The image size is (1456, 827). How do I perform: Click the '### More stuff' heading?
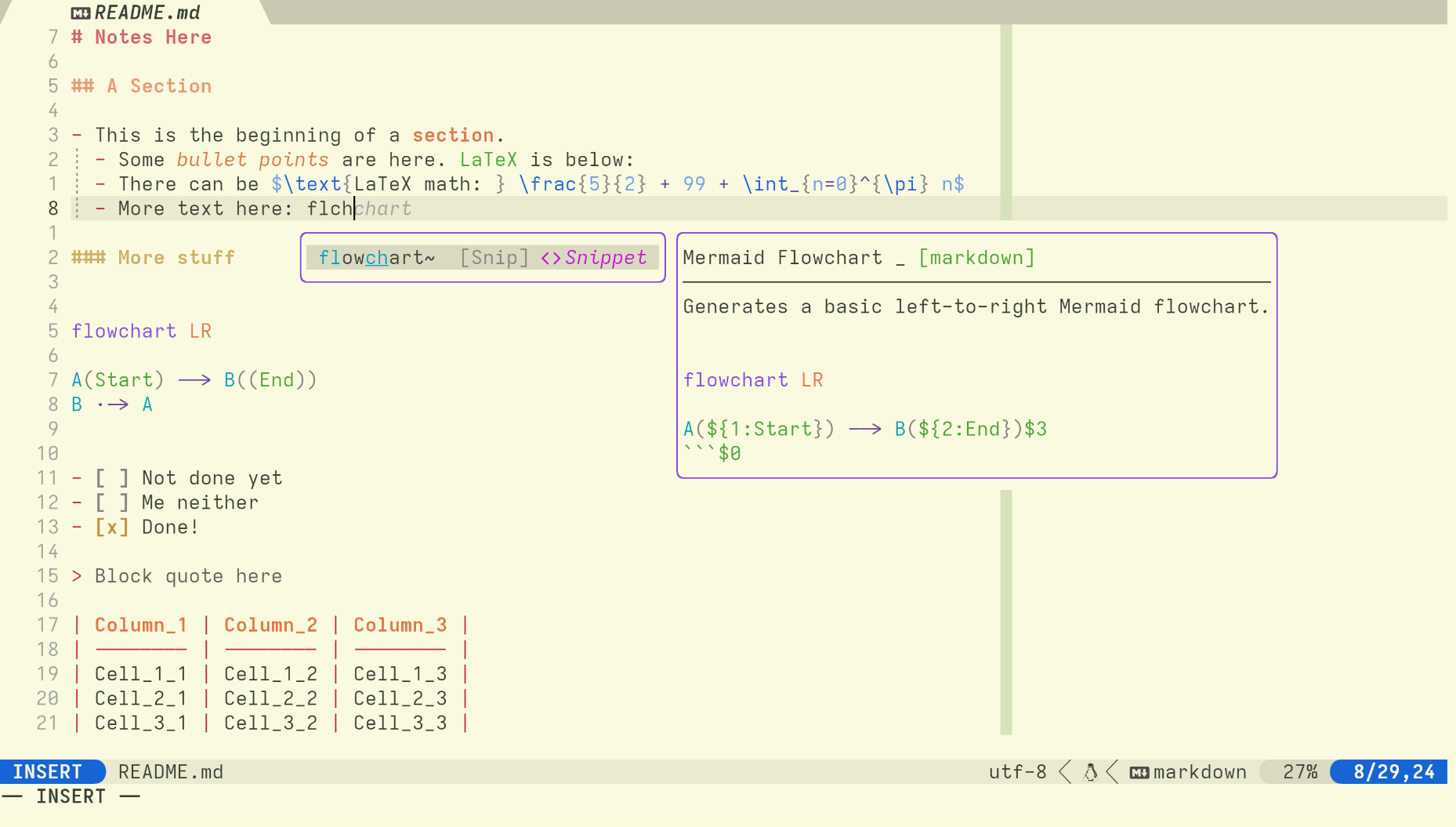point(154,258)
